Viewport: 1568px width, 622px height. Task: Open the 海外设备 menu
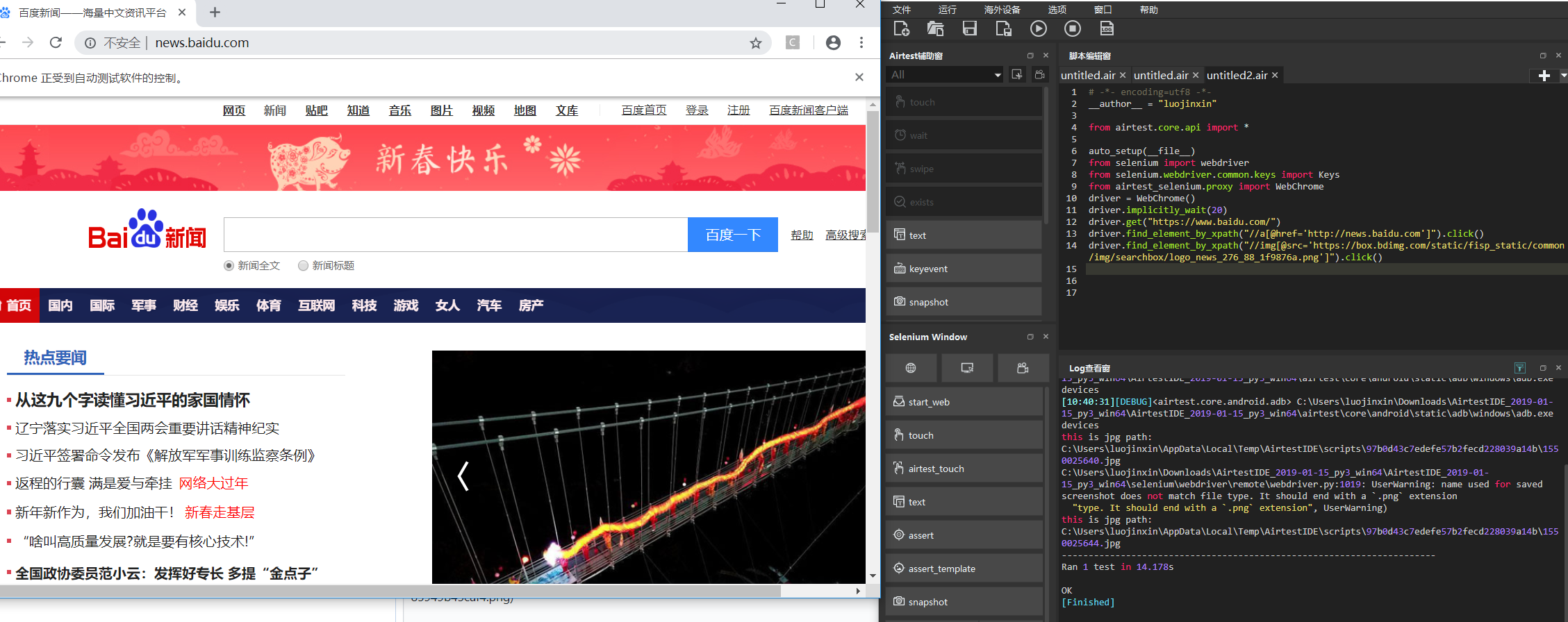pyautogui.click(x=1002, y=10)
